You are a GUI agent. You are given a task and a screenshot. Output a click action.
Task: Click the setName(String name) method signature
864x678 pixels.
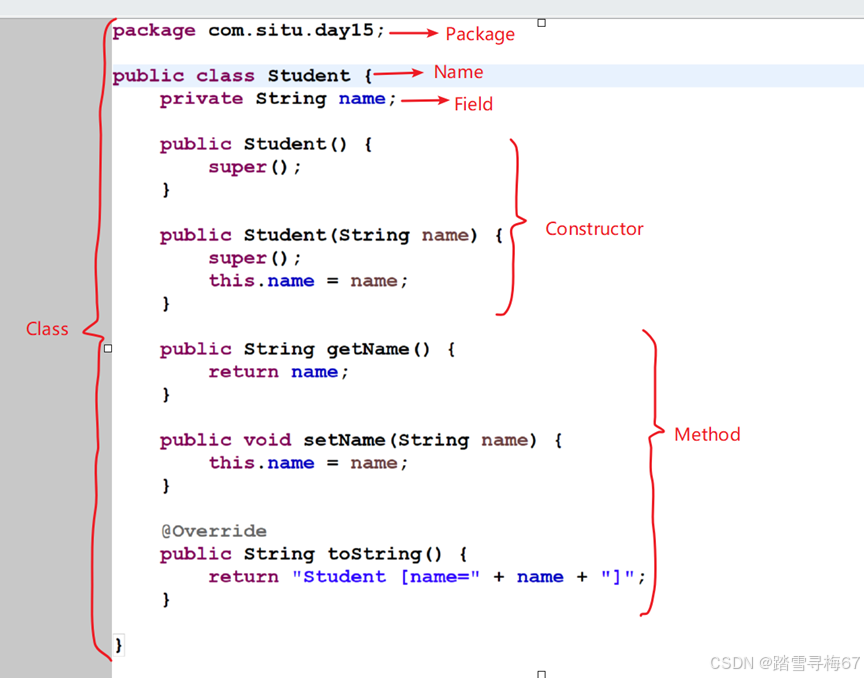(x=361, y=440)
